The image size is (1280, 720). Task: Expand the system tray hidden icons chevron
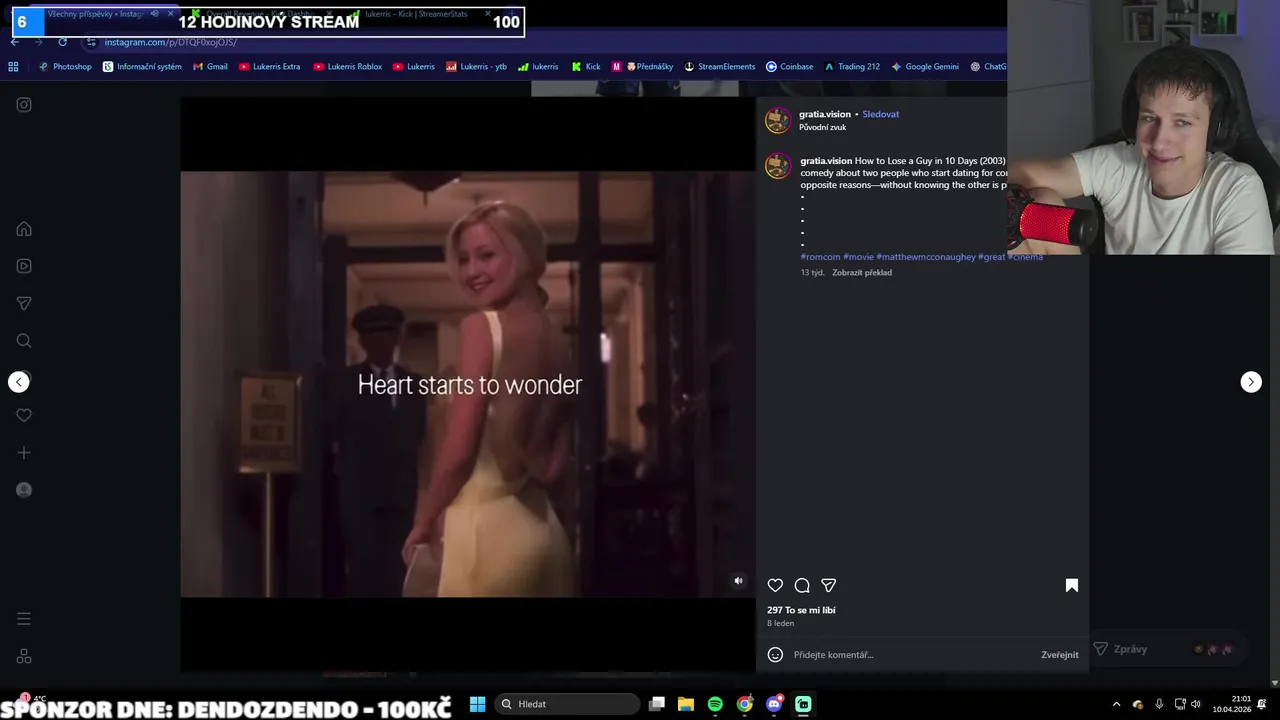1116,704
